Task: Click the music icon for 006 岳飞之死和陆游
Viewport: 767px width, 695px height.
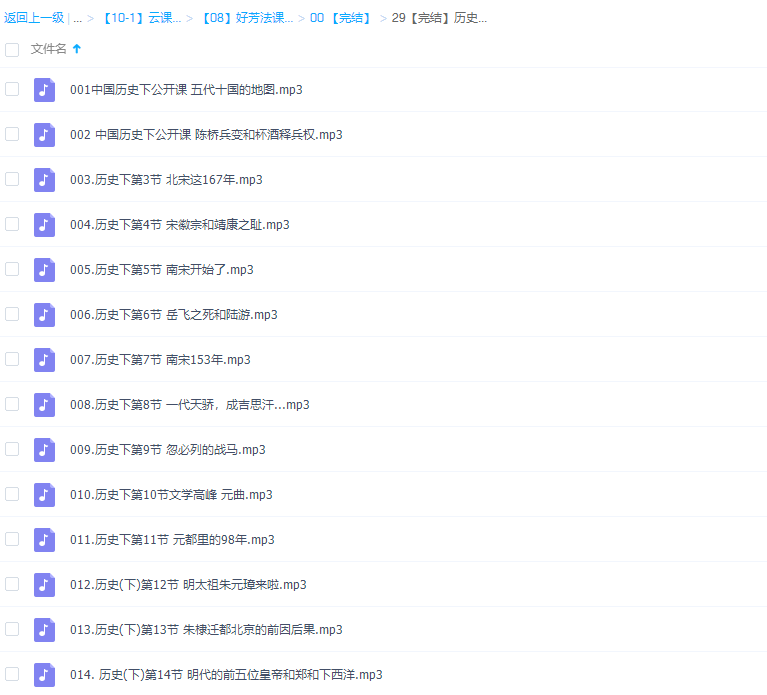Action: (44, 314)
